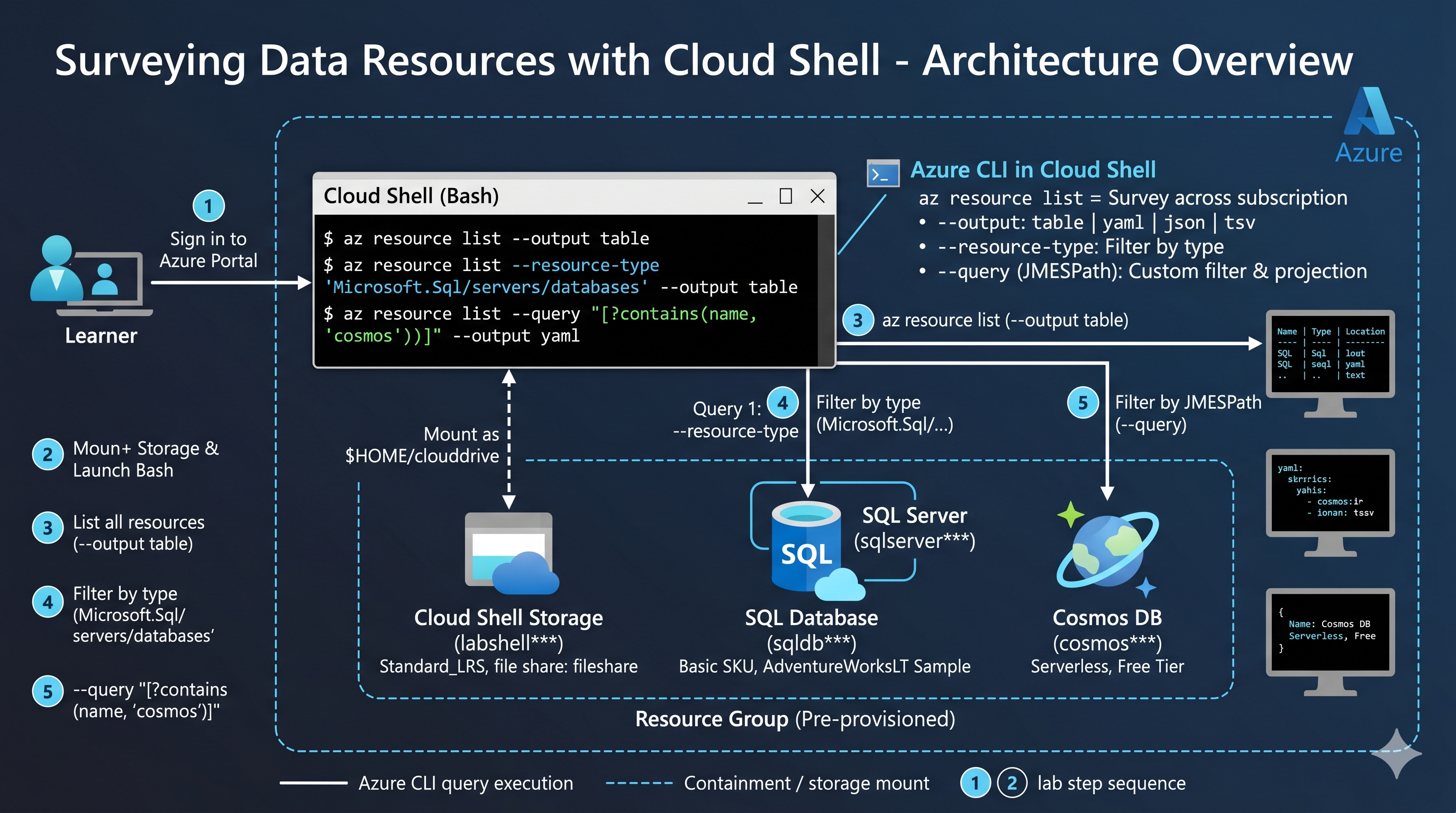Select the "Filter by type (Microsoft.Sql/...)" arrow label
The height and width of the screenshot is (813, 1456).
coord(885,413)
